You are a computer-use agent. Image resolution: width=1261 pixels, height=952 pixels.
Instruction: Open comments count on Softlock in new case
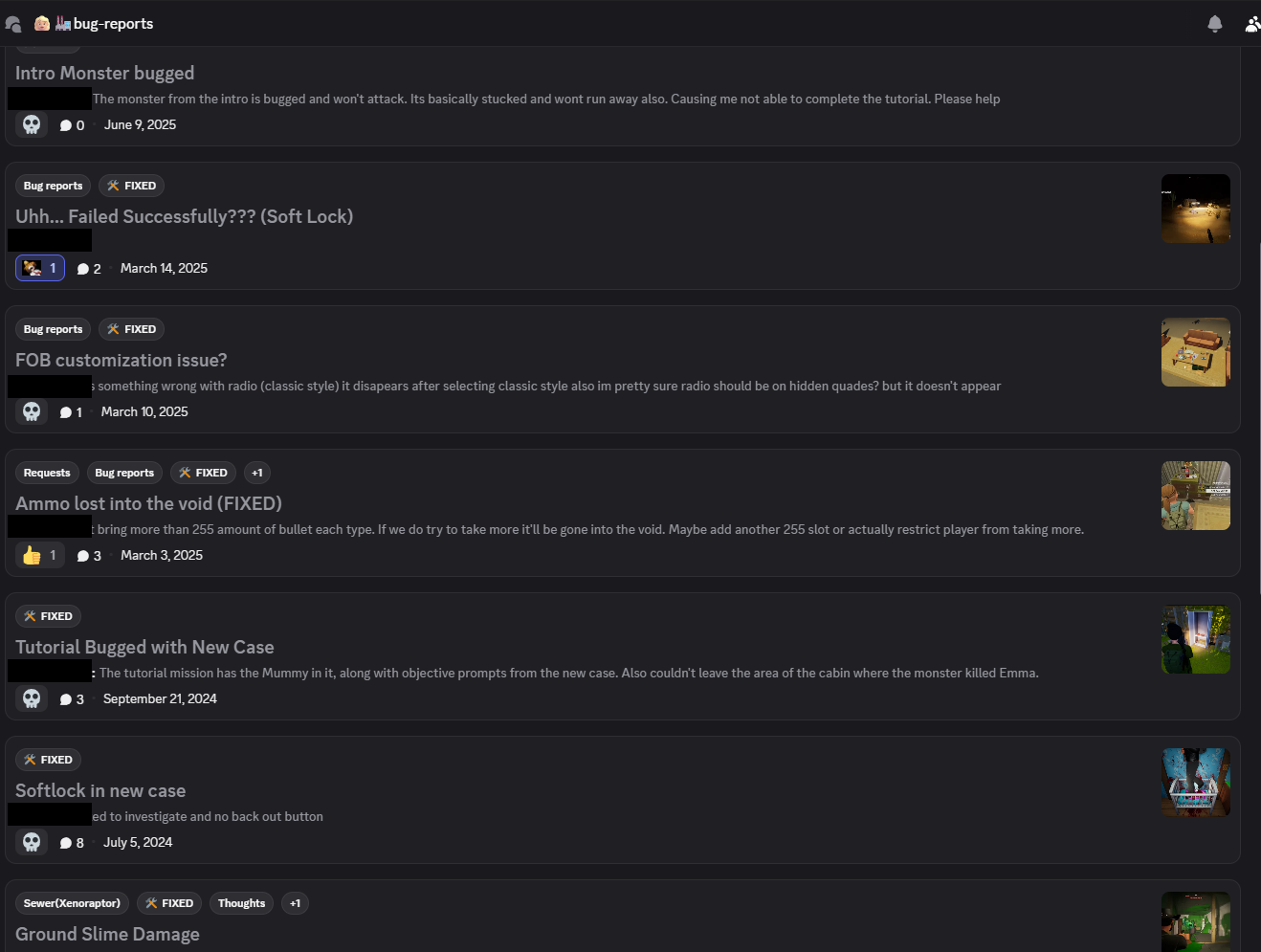[x=72, y=843]
